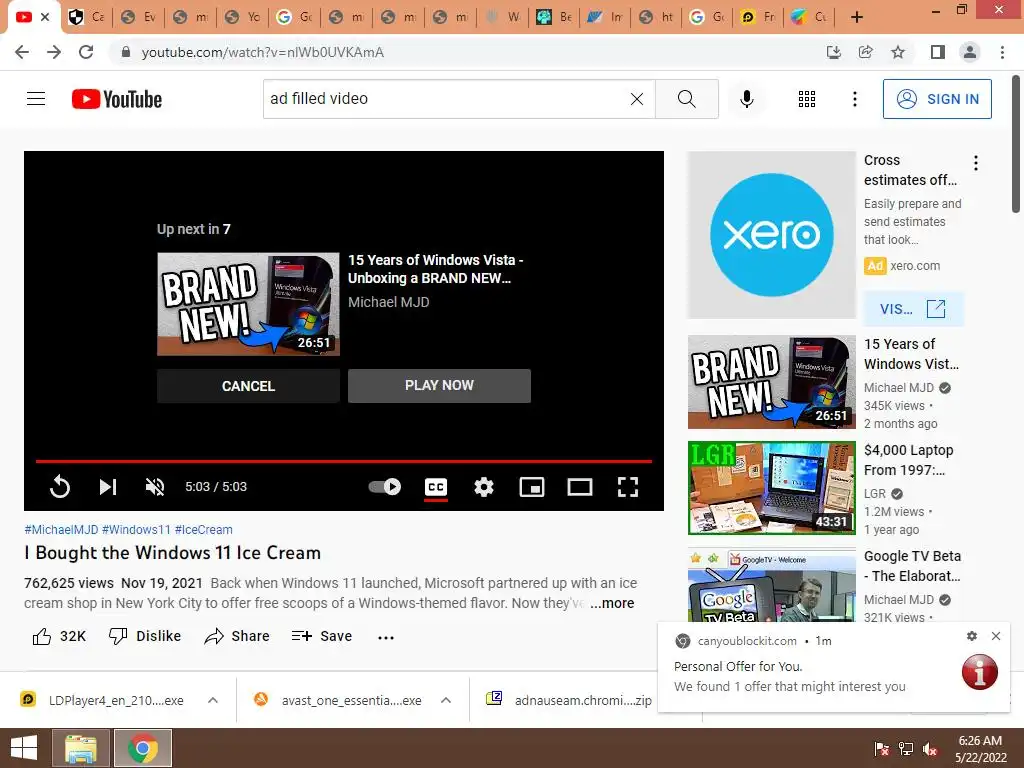Open the #IceCream hashtag link
This screenshot has width=1024, height=768.
coord(204,530)
